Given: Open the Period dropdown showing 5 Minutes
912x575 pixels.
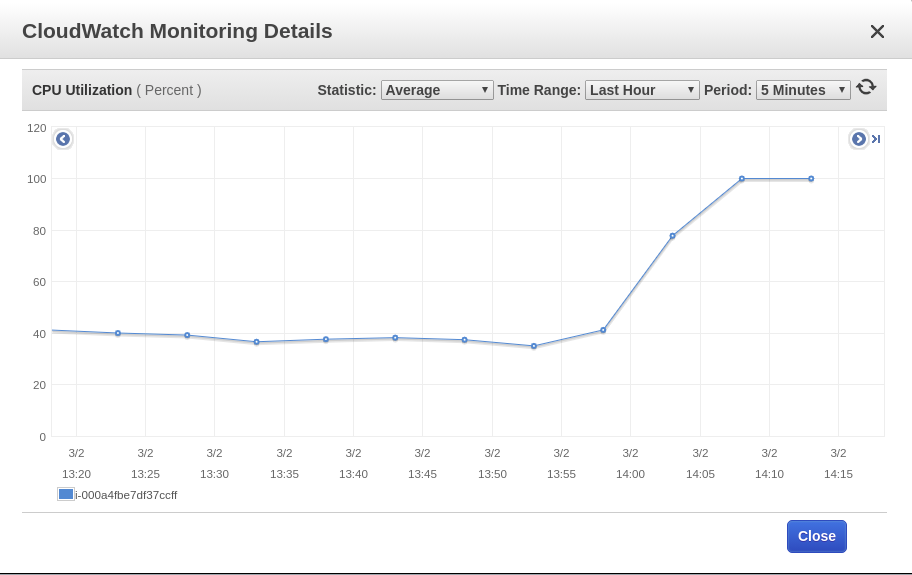Looking at the screenshot, I should coord(803,90).
